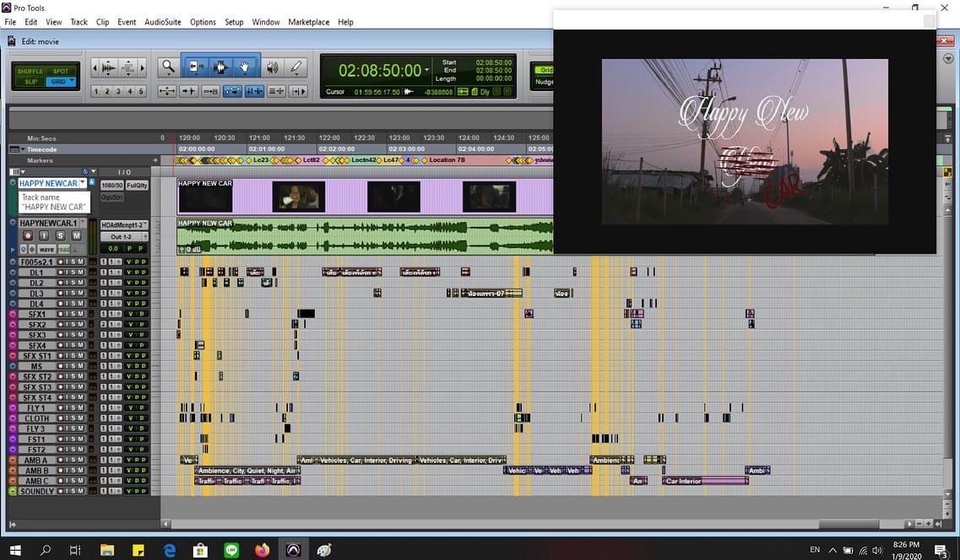
Task: Solo the HAPYNEWCAR.1 track
Action: [60, 236]
